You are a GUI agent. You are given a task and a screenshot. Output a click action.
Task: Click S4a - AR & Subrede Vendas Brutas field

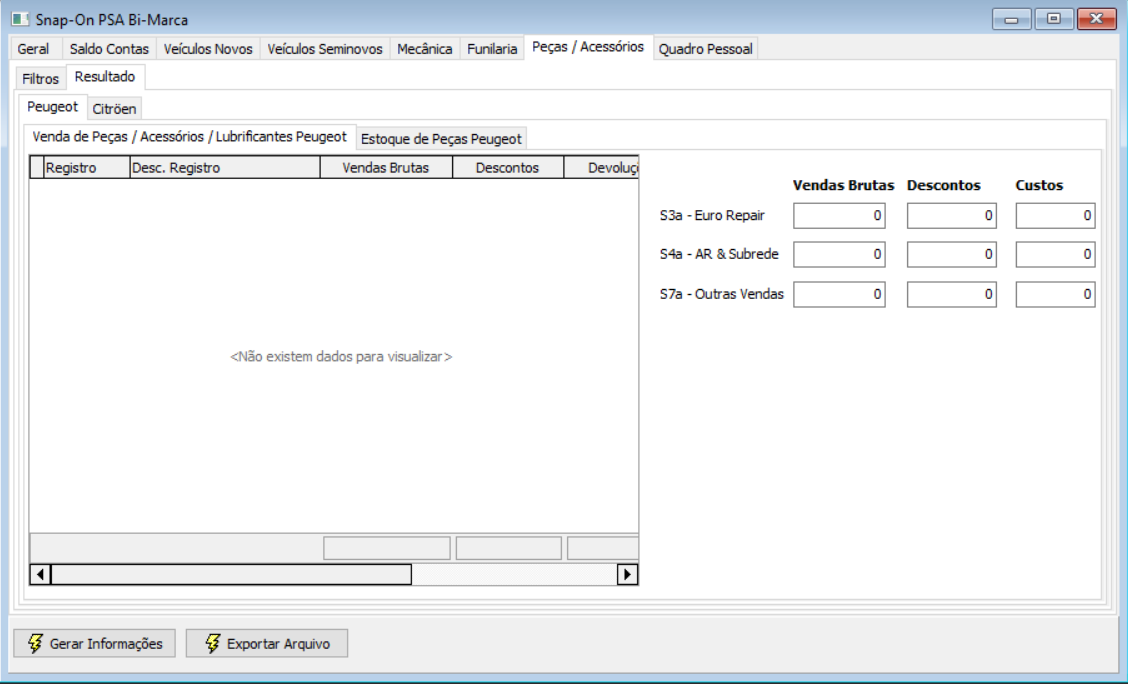point(839,255)
